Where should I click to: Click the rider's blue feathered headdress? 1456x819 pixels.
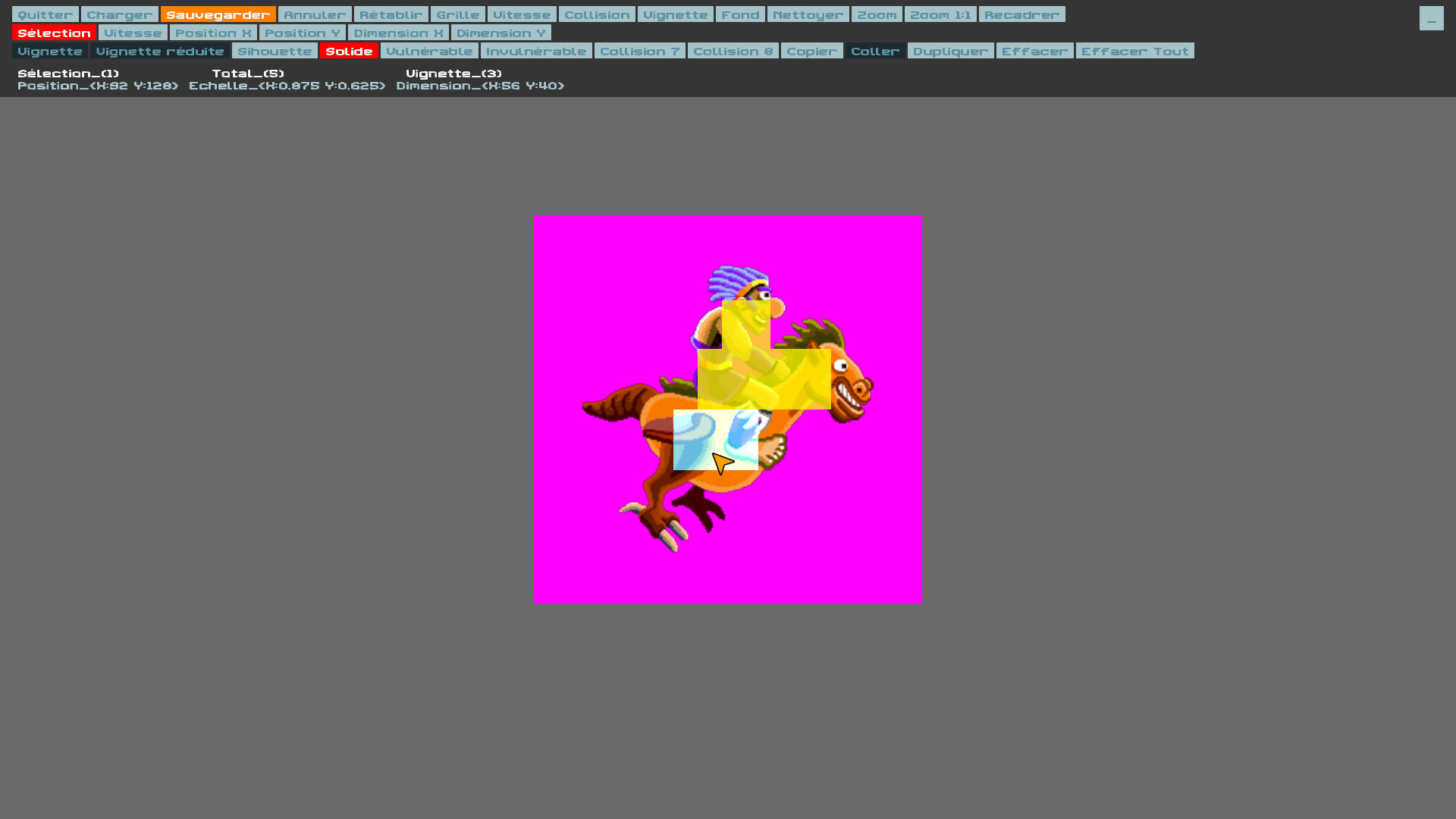coord(737,282)
